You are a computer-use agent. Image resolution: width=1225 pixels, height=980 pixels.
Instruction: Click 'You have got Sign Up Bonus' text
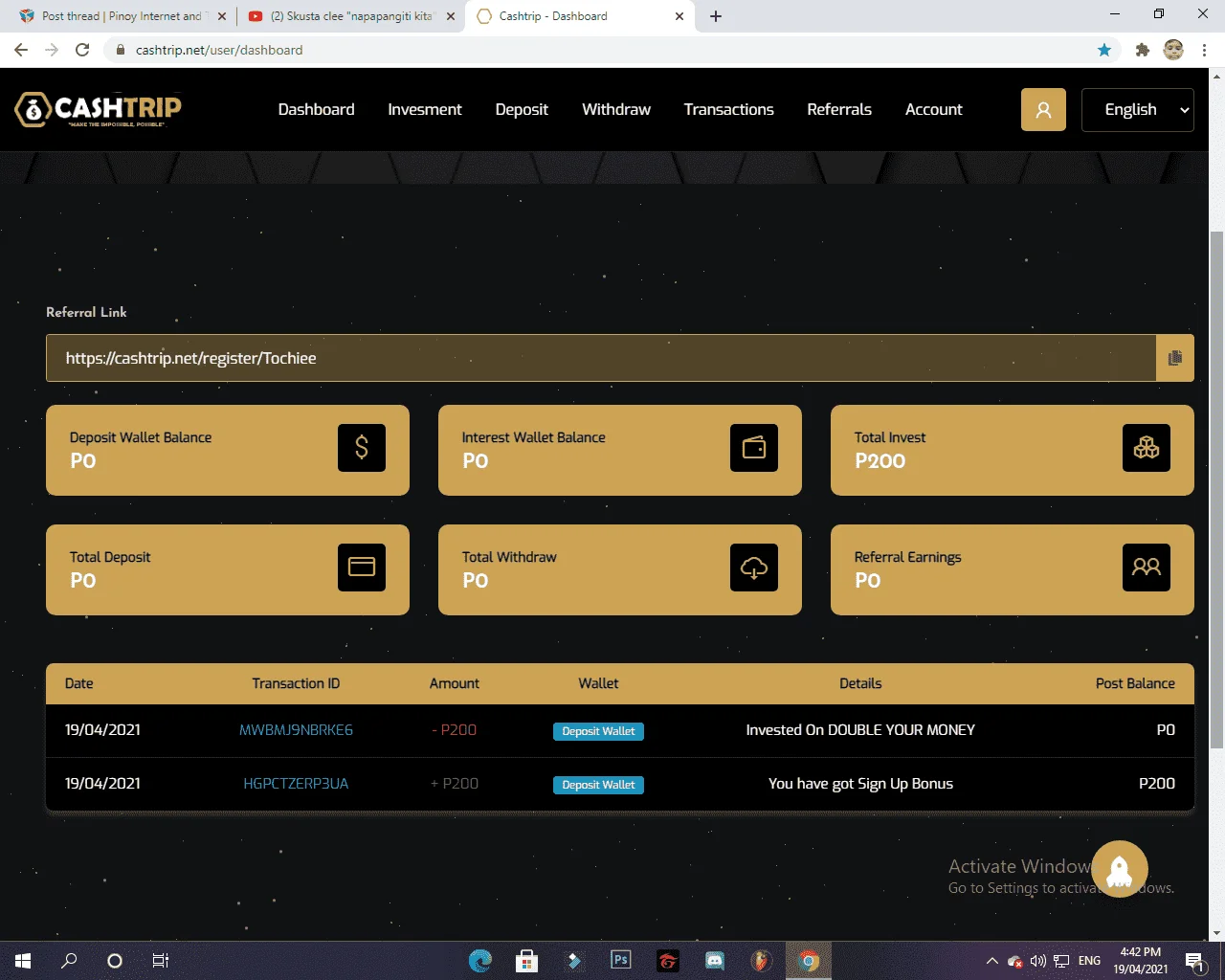pos(860,784)
